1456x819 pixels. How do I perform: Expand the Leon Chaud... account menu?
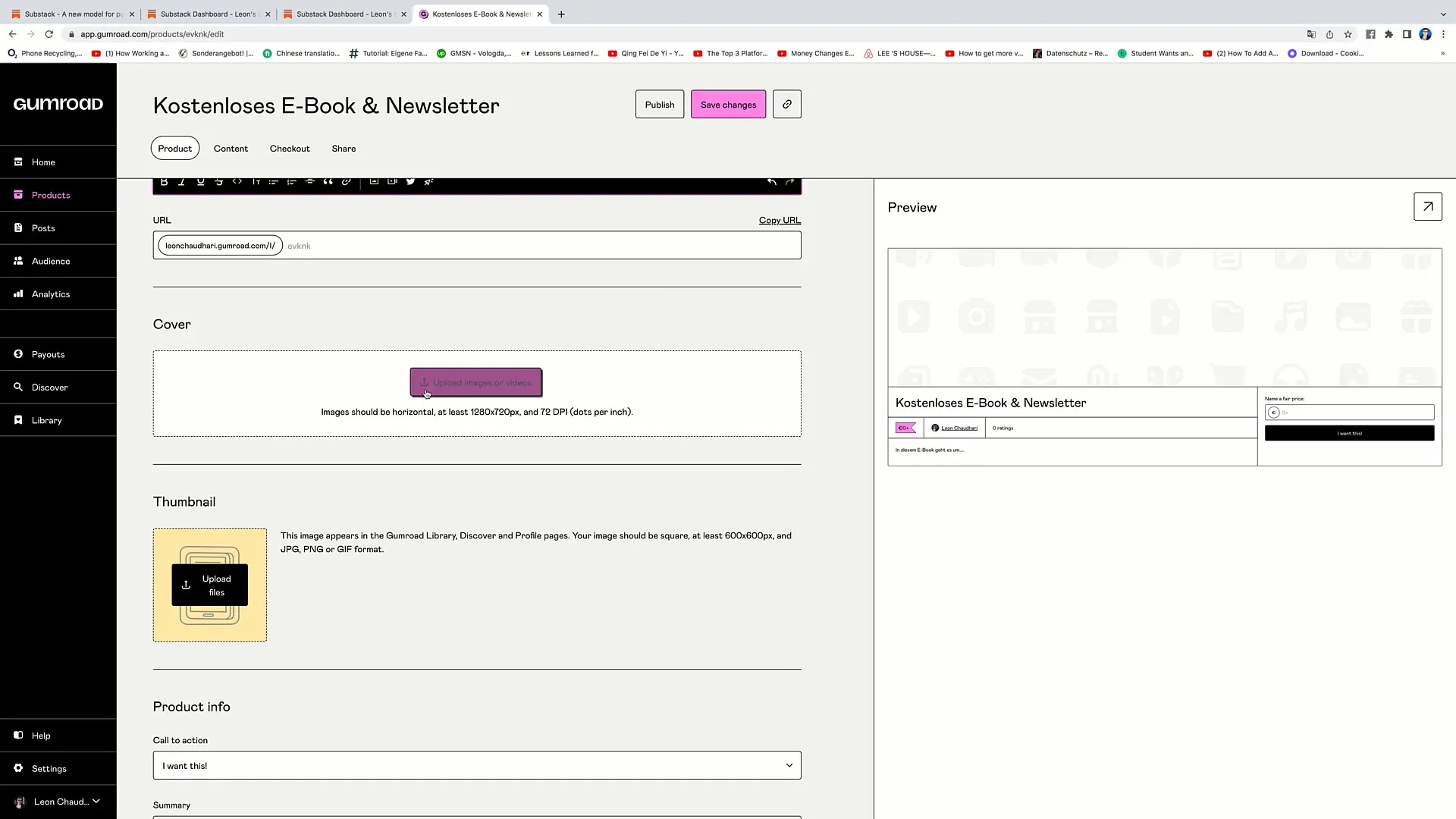point(58,802)
